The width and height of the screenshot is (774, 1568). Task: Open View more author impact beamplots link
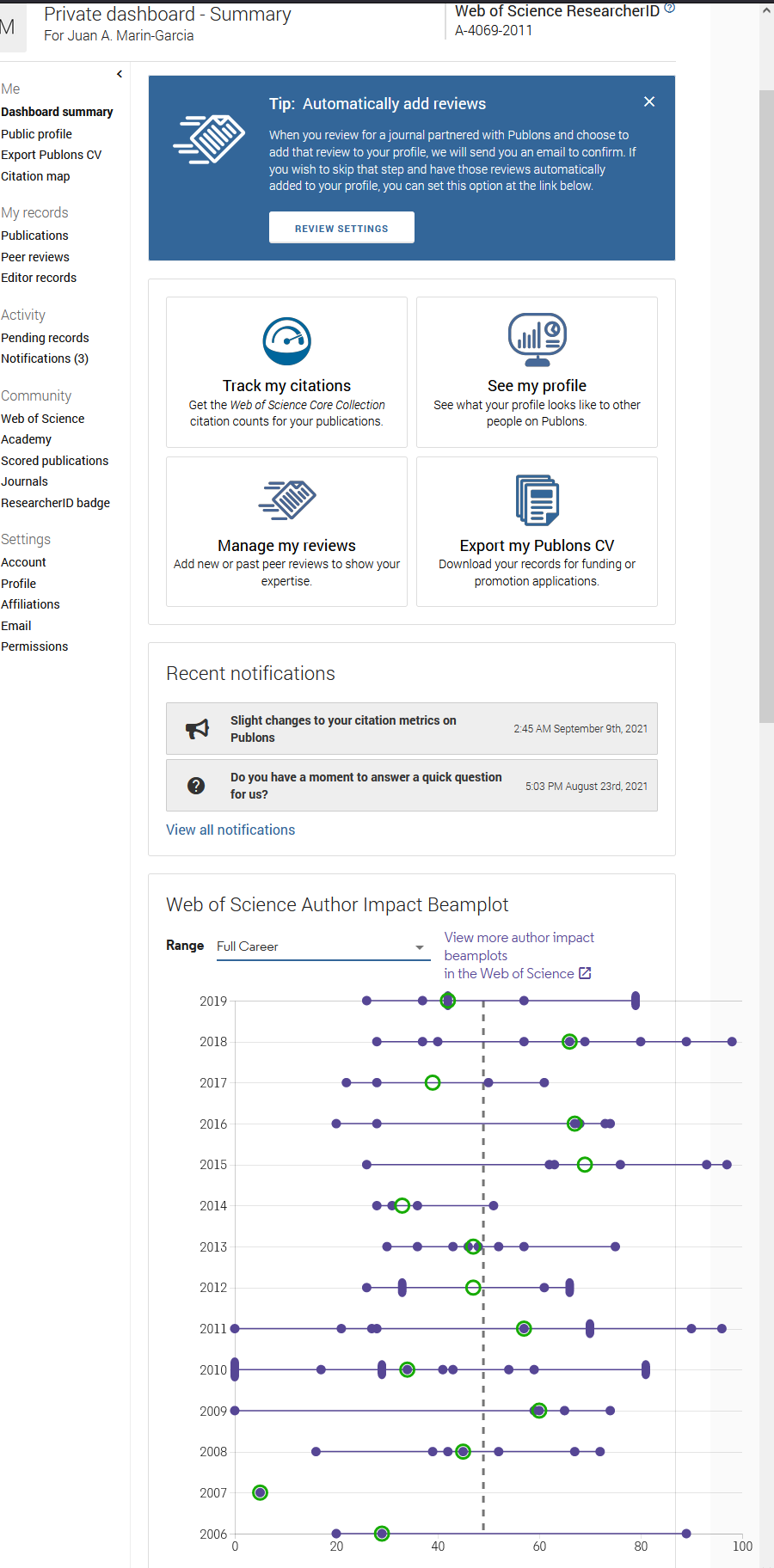pyautogui.click(x=519, y=946)
